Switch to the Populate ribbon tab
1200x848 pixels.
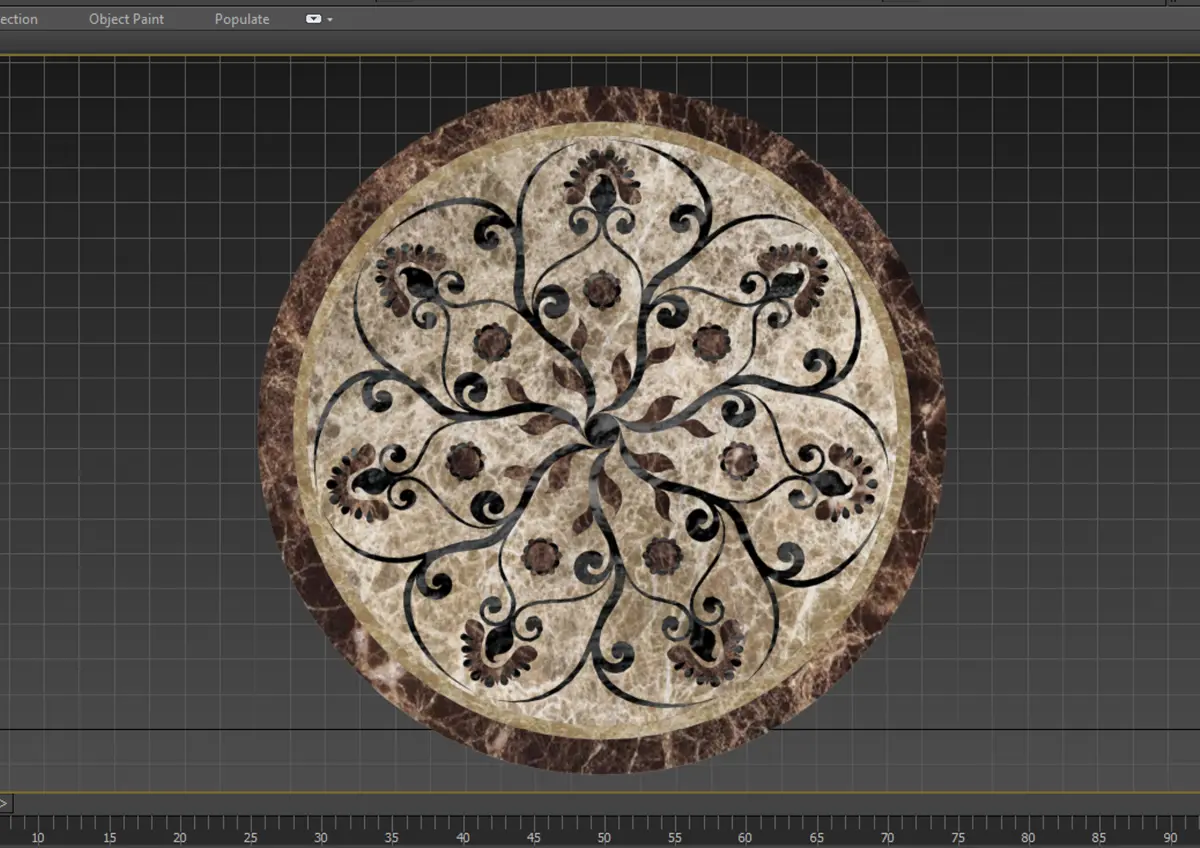(242, 19)
